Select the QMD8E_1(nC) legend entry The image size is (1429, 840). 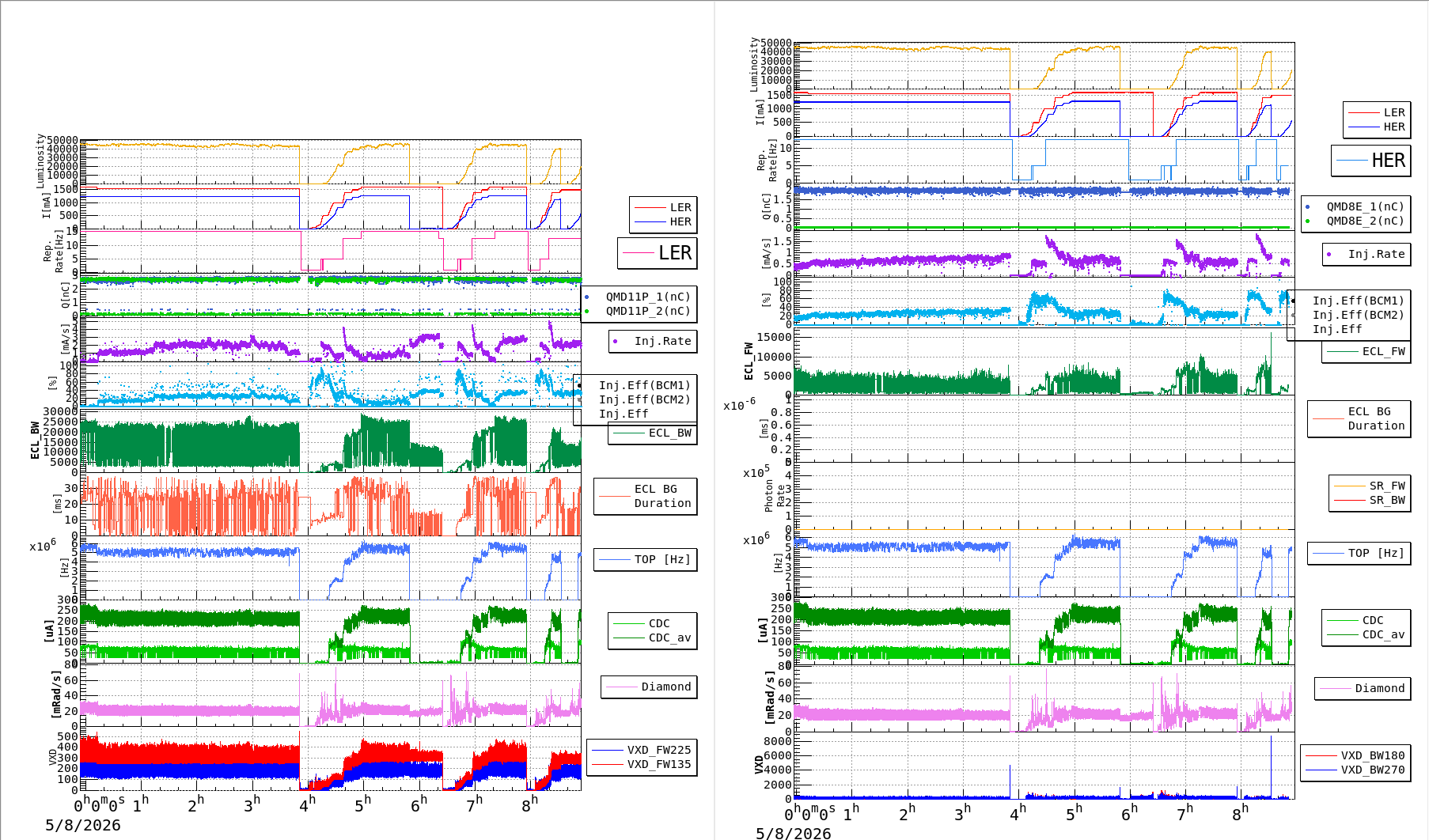click(x=1365, y=206)
